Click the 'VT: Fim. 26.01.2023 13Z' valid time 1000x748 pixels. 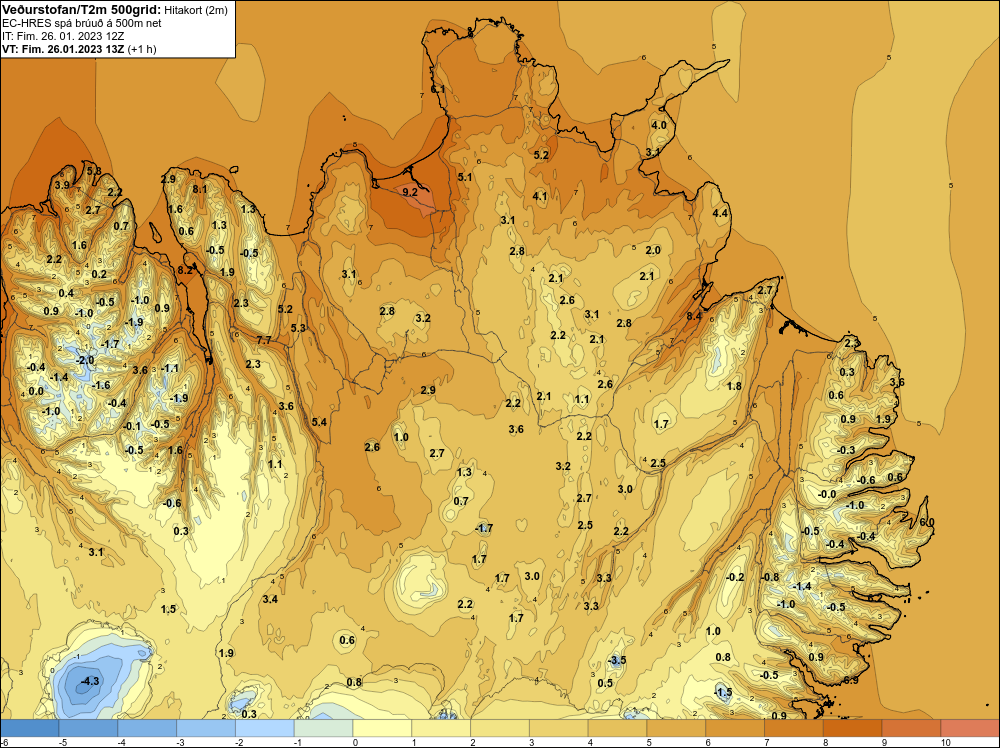[64, 49]
